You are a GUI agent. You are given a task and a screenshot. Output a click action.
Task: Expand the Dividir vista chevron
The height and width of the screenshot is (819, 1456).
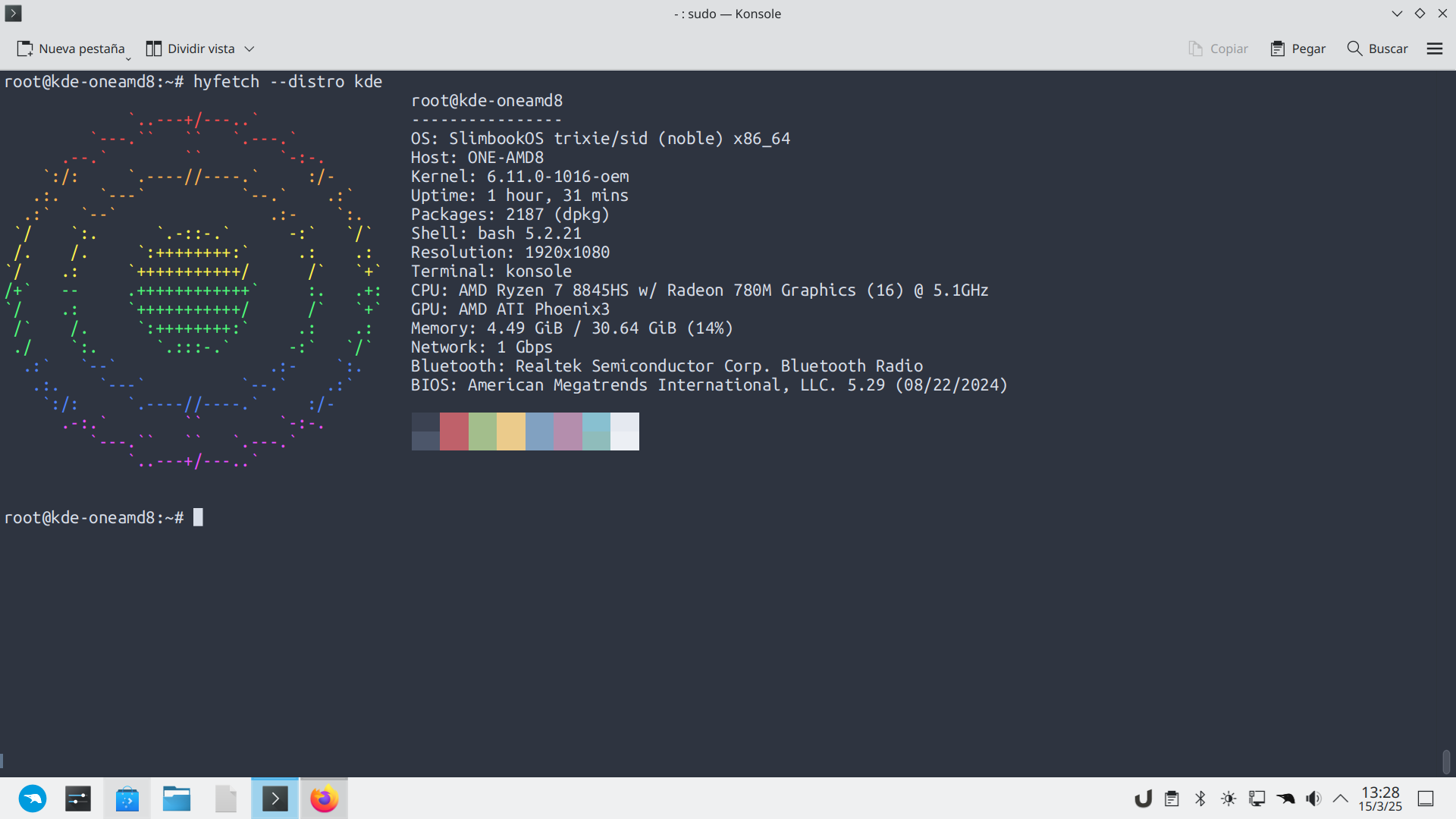249,49
